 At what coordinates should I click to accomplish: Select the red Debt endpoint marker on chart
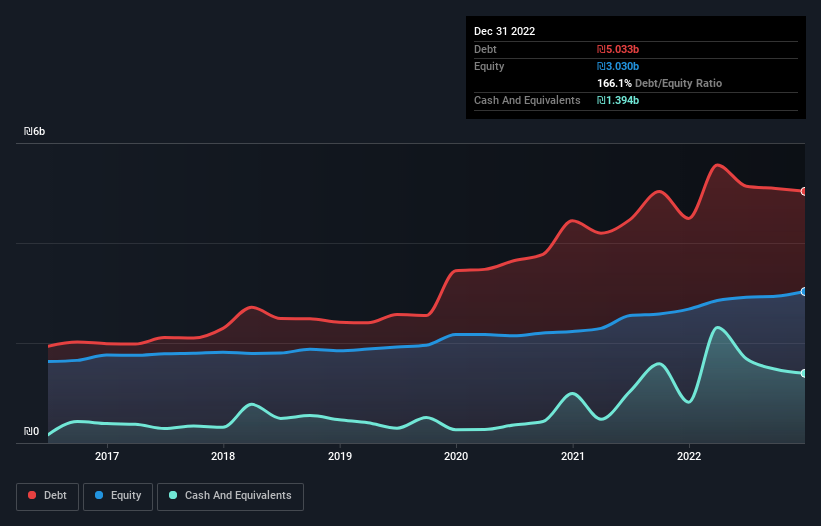coord(804,192)
